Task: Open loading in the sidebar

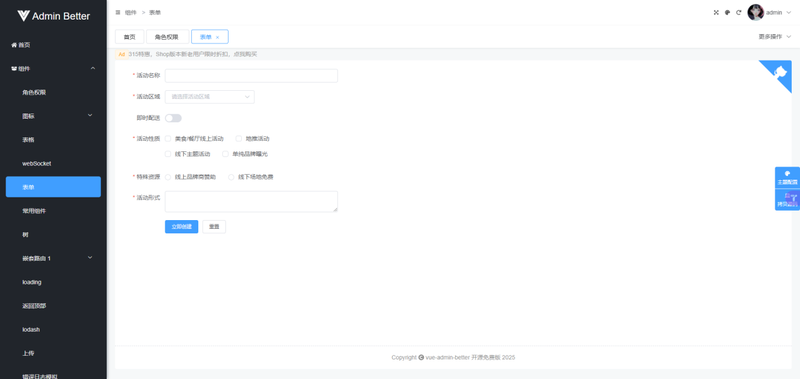Action: click(53, 282)
